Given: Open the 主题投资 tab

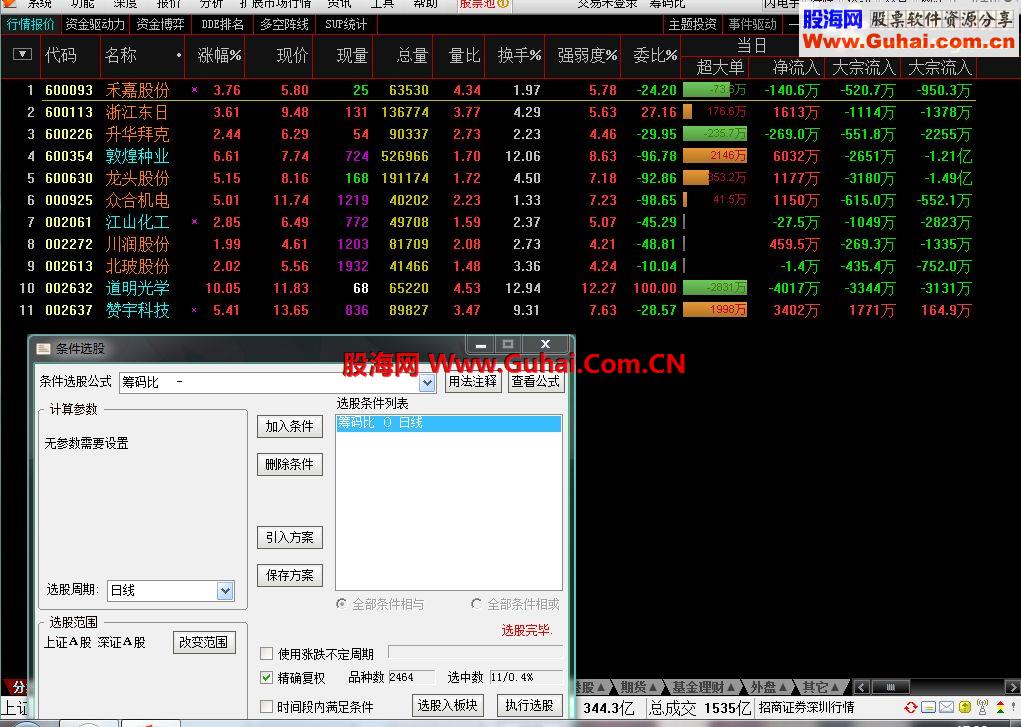Looking at the screenshot, I should pyautogui.click(x=692, y=24).
